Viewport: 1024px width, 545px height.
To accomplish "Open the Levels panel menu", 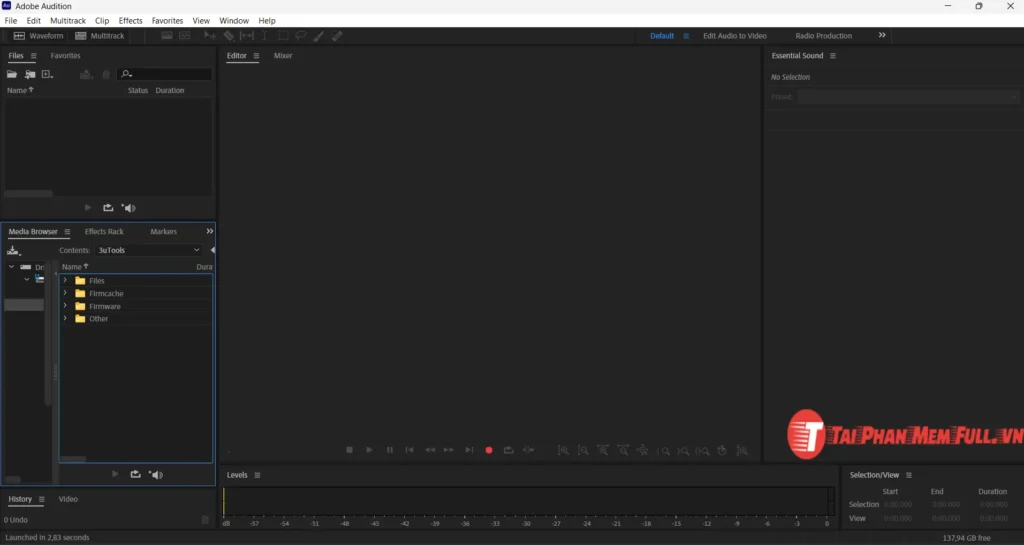I will pos(257,475).
